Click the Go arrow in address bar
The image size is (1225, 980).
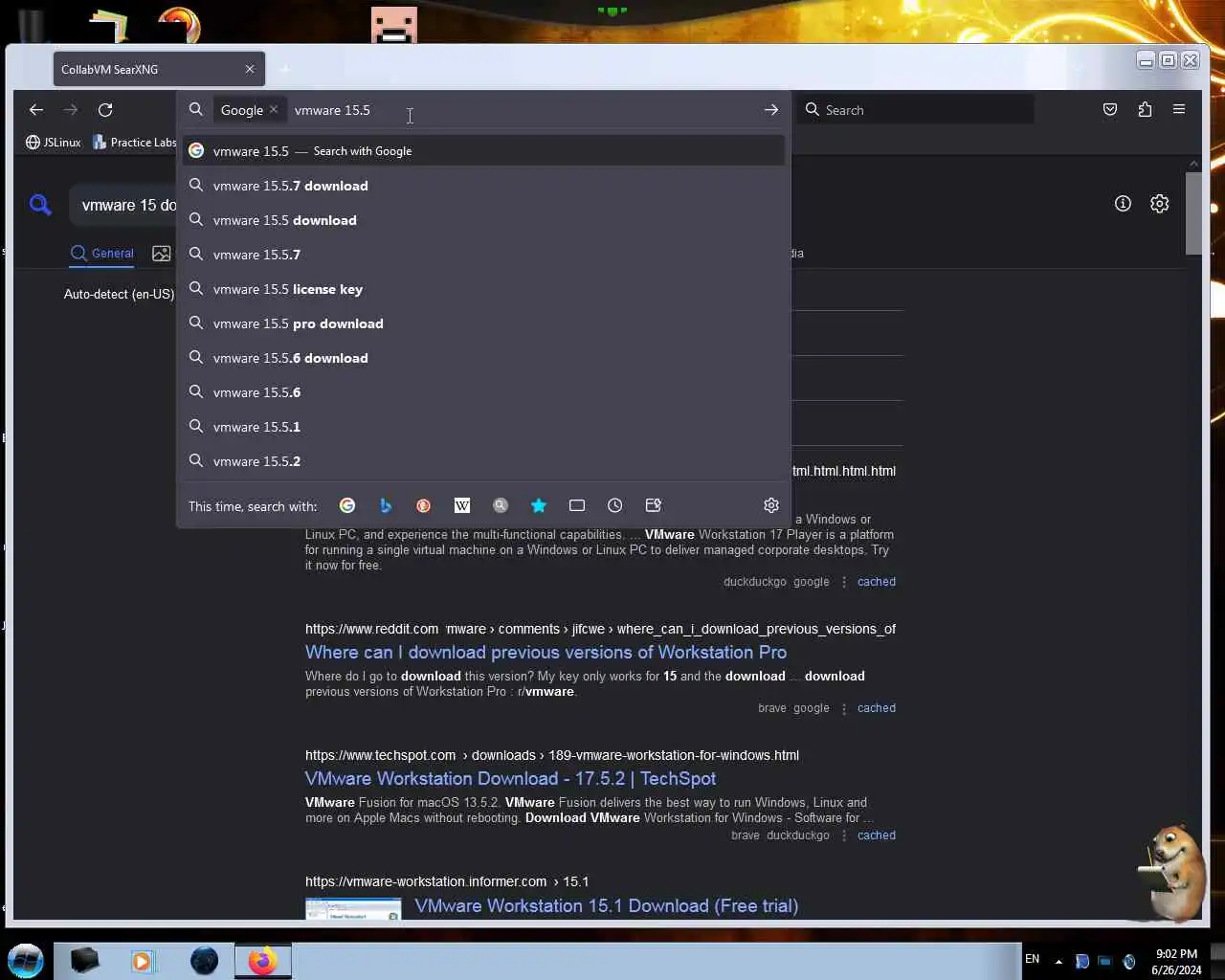771,110
